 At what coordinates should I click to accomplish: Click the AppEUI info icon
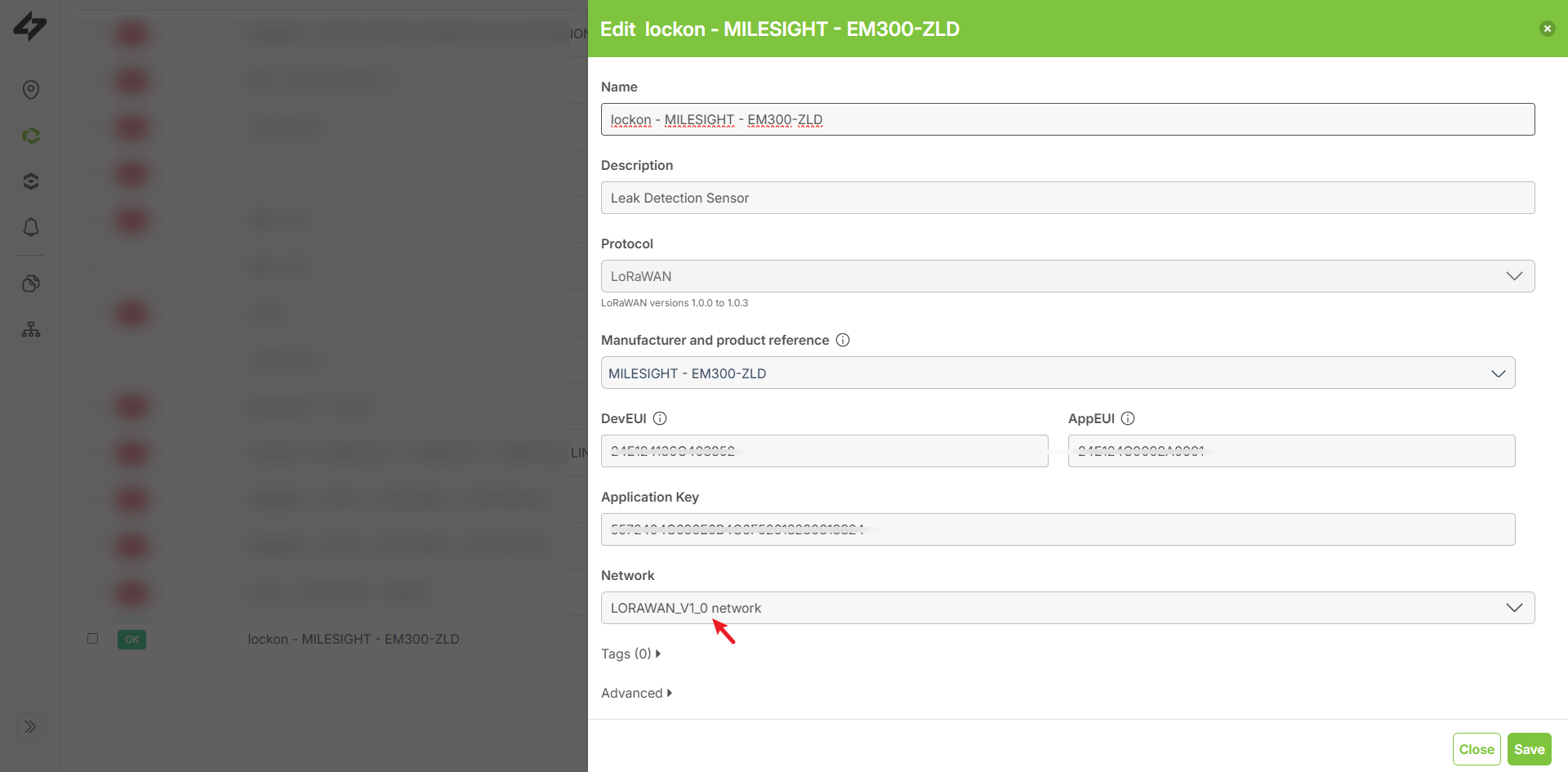coord(1128,418)
